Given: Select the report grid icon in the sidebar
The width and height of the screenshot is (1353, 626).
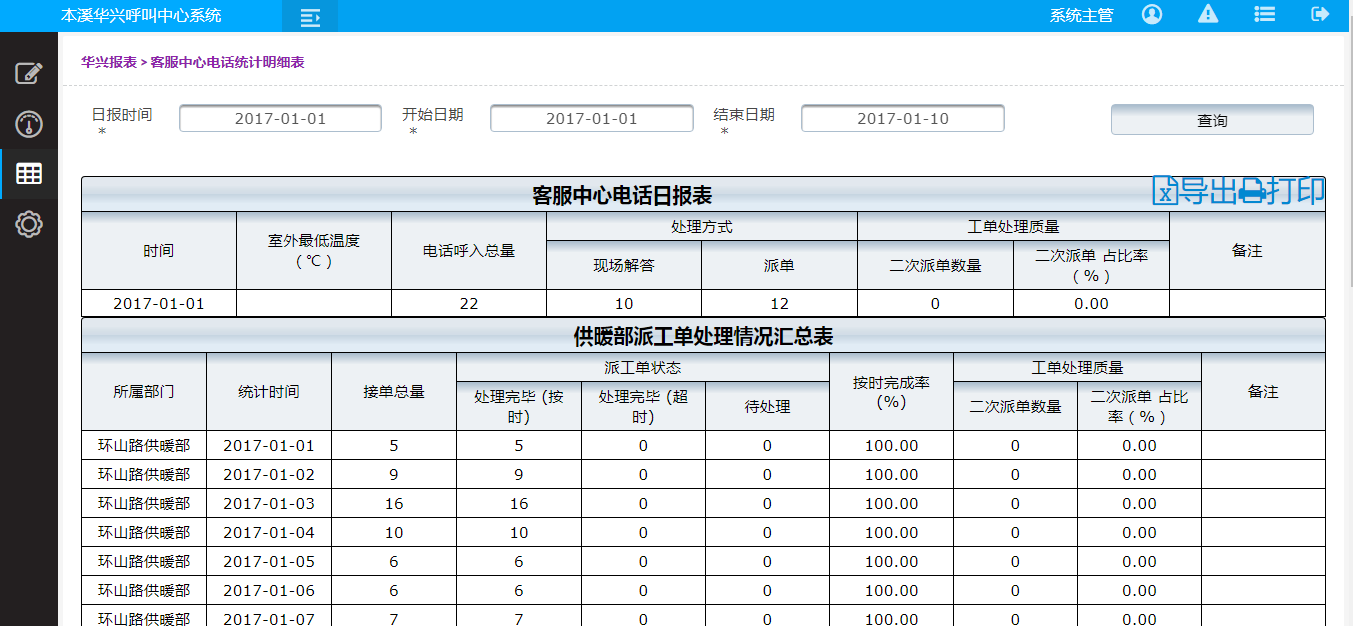Looking at the screenshot, I should pyautogui.click(x=28, y=172).
